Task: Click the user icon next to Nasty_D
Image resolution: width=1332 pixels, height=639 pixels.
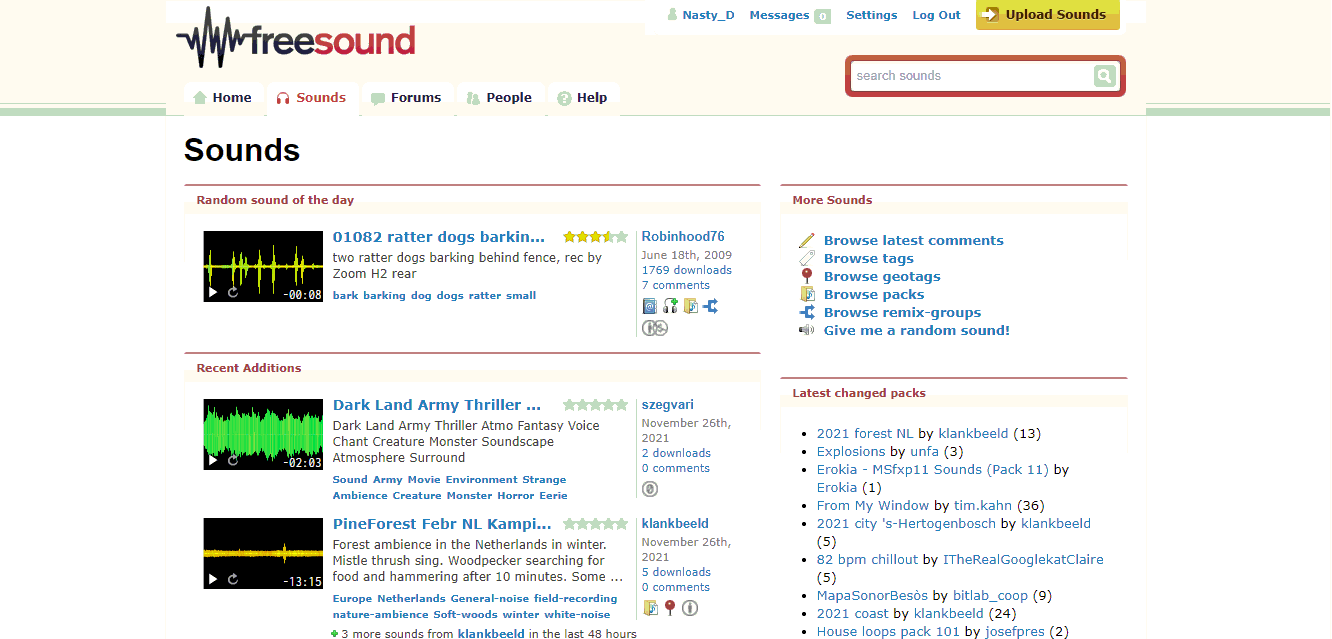Action: 673,15
